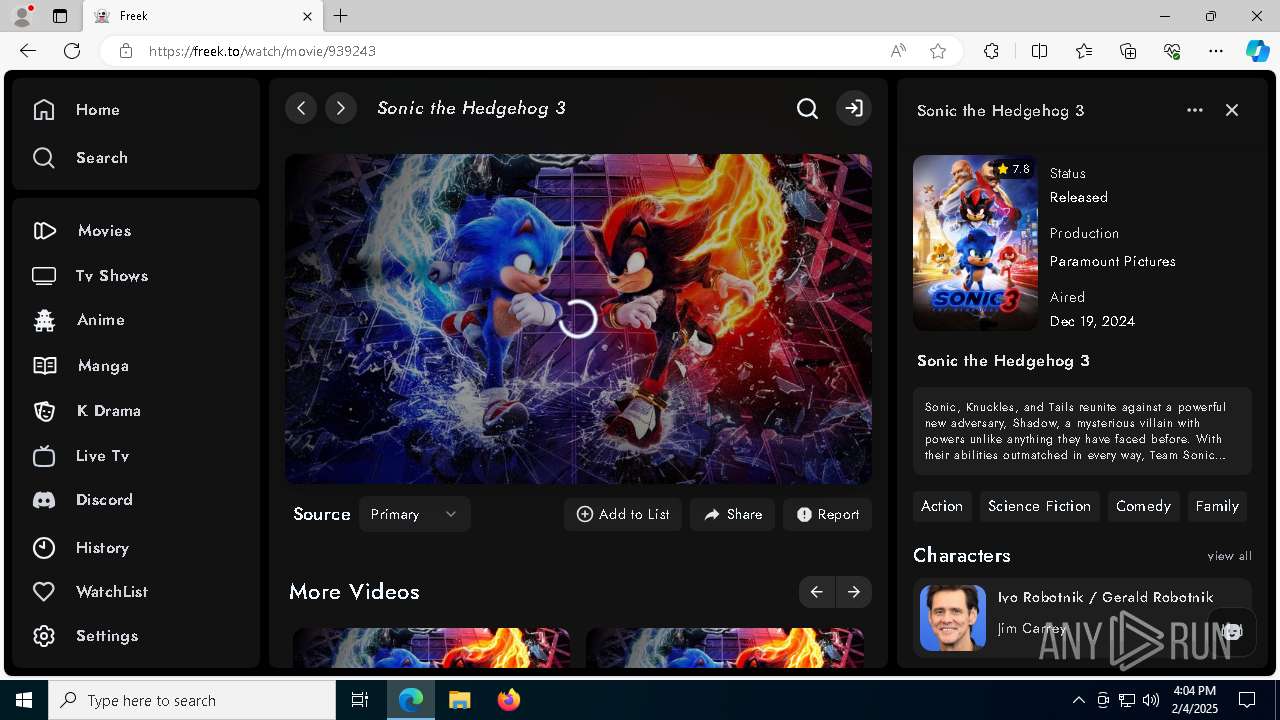Screen dimensions: 1280x720
Task: Open browser Read aloud icon
Action: point(898,51)
